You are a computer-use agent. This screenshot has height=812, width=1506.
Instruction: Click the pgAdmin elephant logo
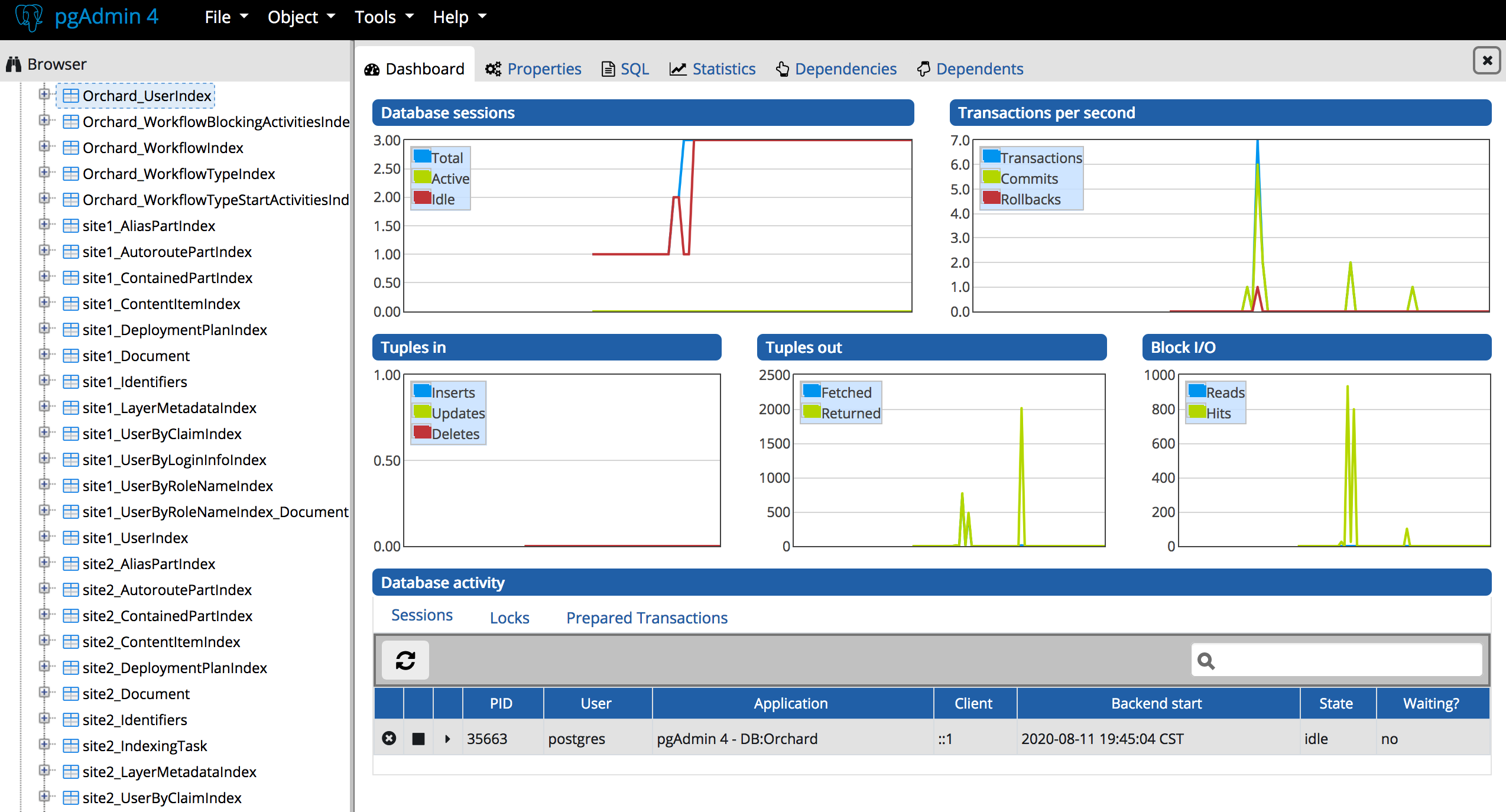pyautogui.click(x=29, y=17)
